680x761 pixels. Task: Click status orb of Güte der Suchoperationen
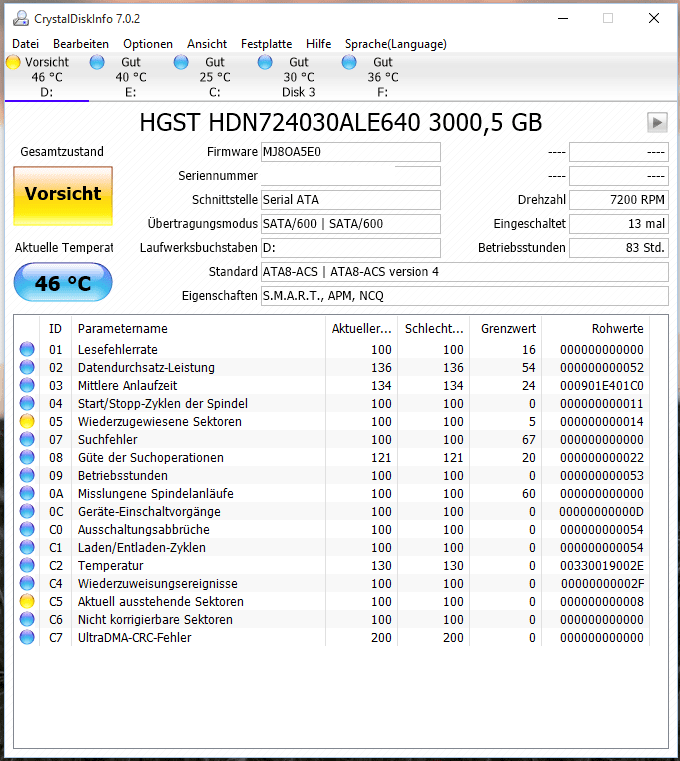point(27,457)
